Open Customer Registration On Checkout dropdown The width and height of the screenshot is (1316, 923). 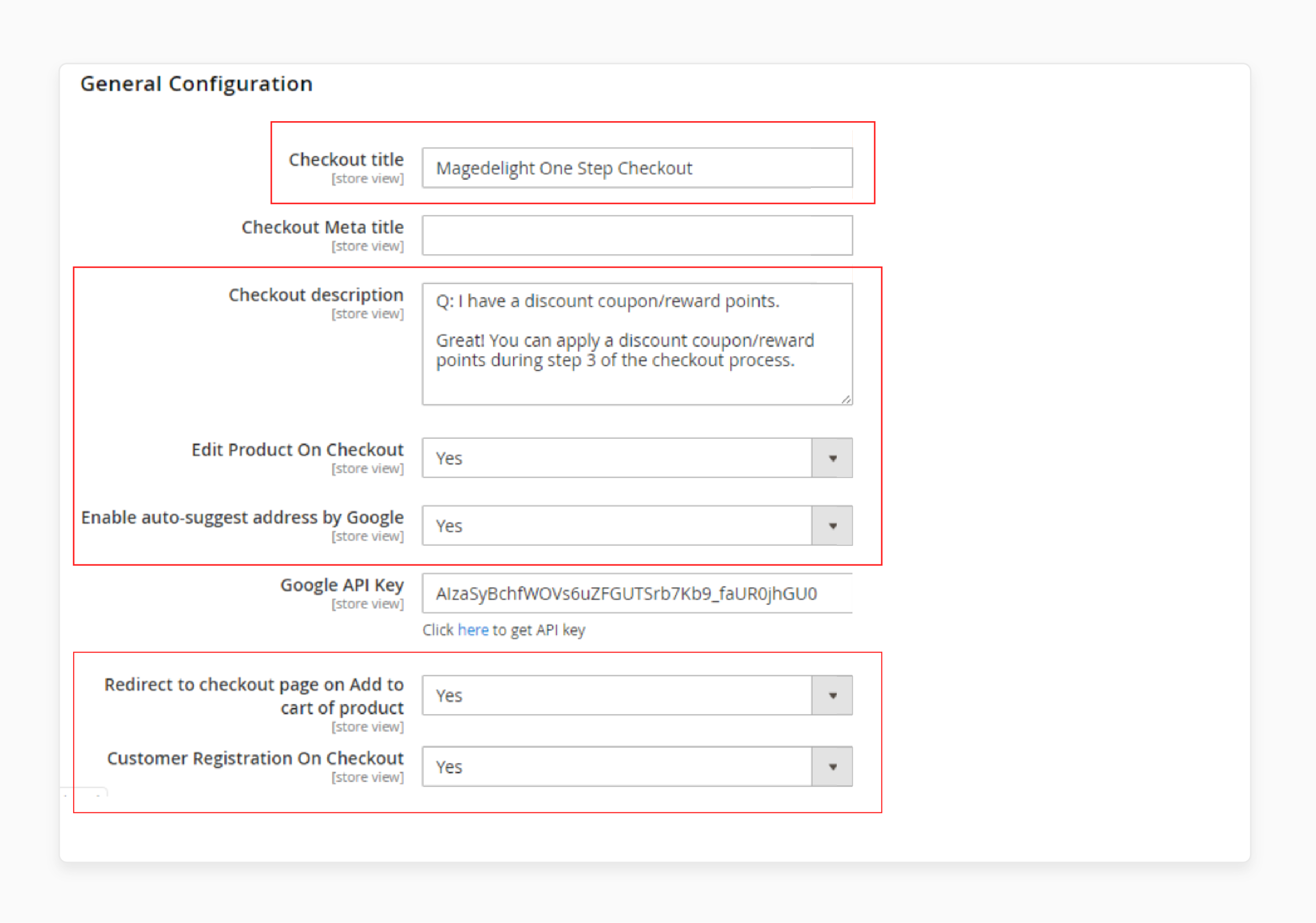(x=637, y=767)
